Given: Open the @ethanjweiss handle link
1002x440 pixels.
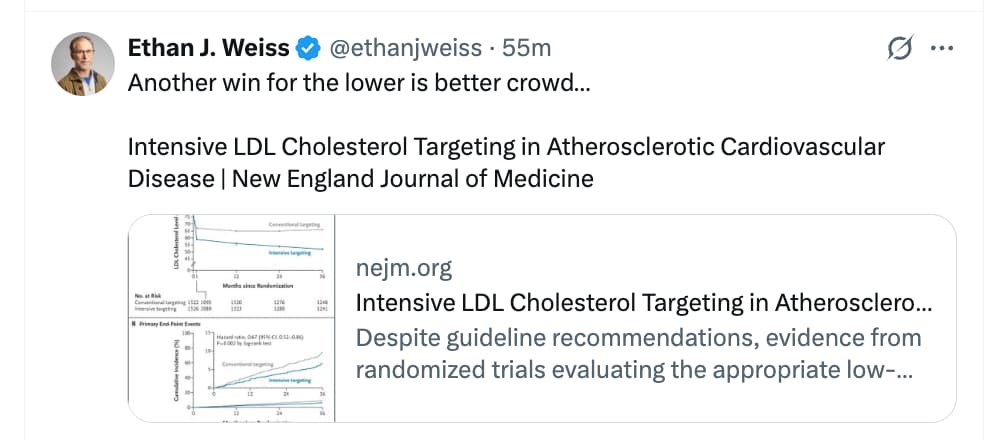Looking at the screenshot, I should 399,47.
